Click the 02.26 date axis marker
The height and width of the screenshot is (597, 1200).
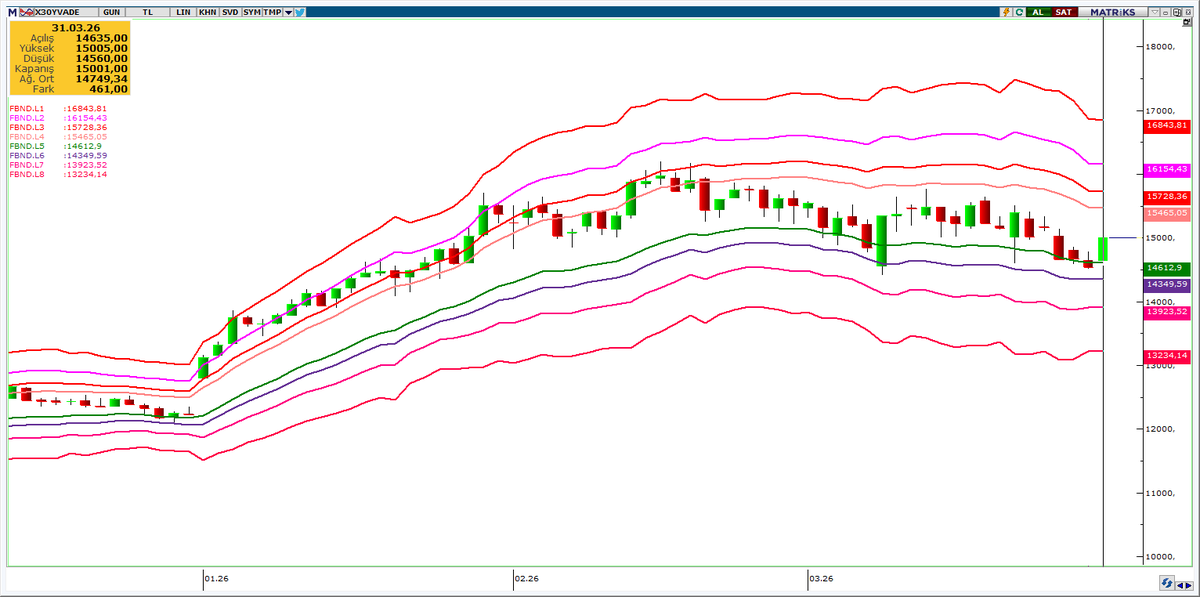point(526,578)
